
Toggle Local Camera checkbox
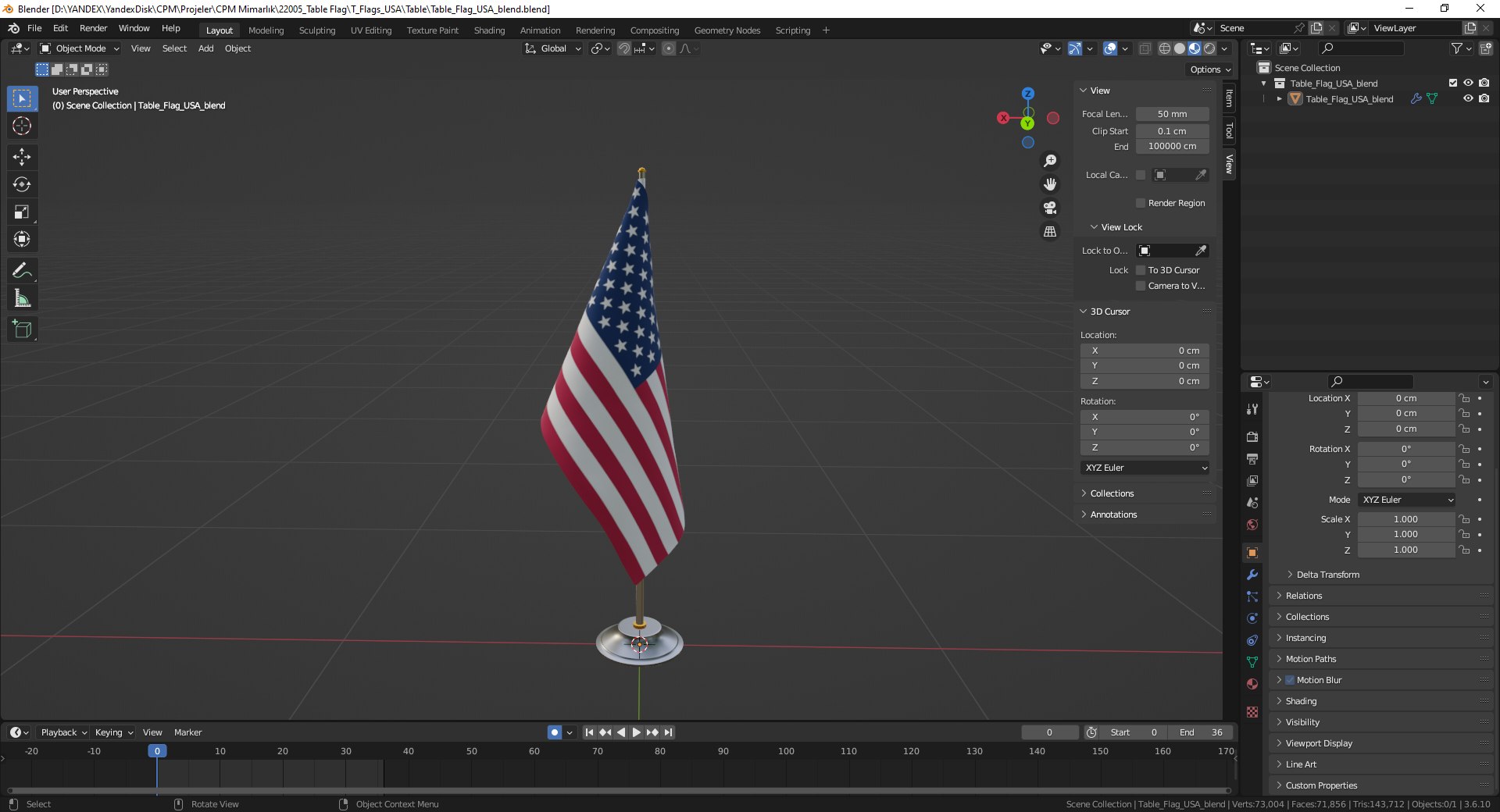(1141, 175)
